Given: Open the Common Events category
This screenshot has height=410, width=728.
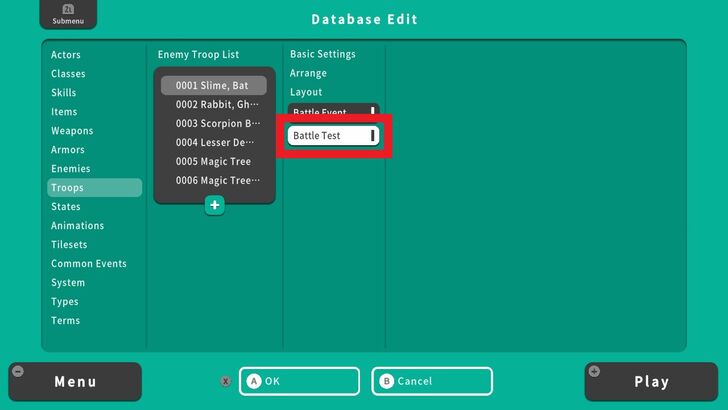Looking at the screenshot, I should pyautogui.click(x=89, y=264).
